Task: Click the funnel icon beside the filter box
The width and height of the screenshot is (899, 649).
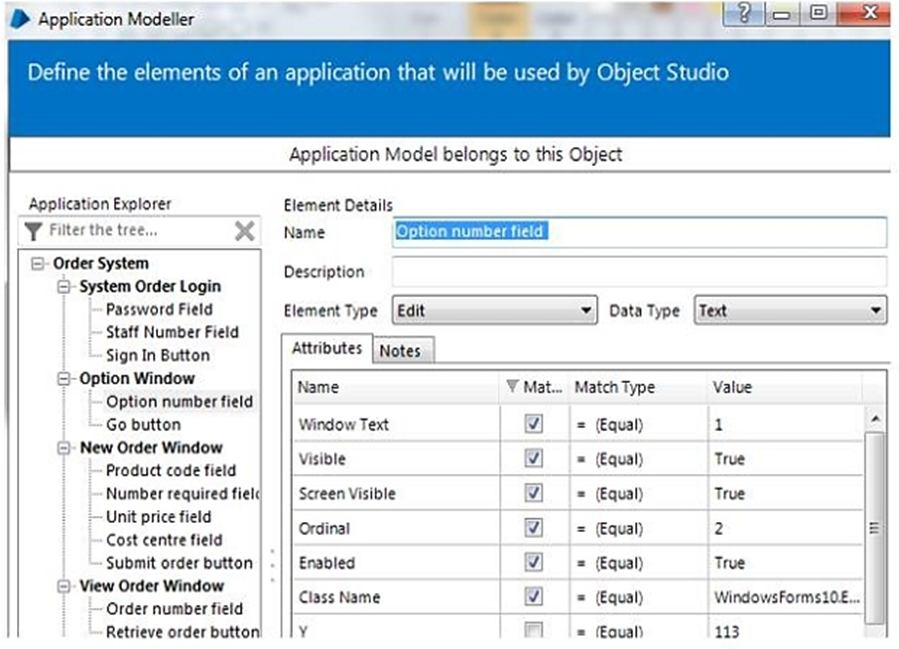Action: click(34, 231)
